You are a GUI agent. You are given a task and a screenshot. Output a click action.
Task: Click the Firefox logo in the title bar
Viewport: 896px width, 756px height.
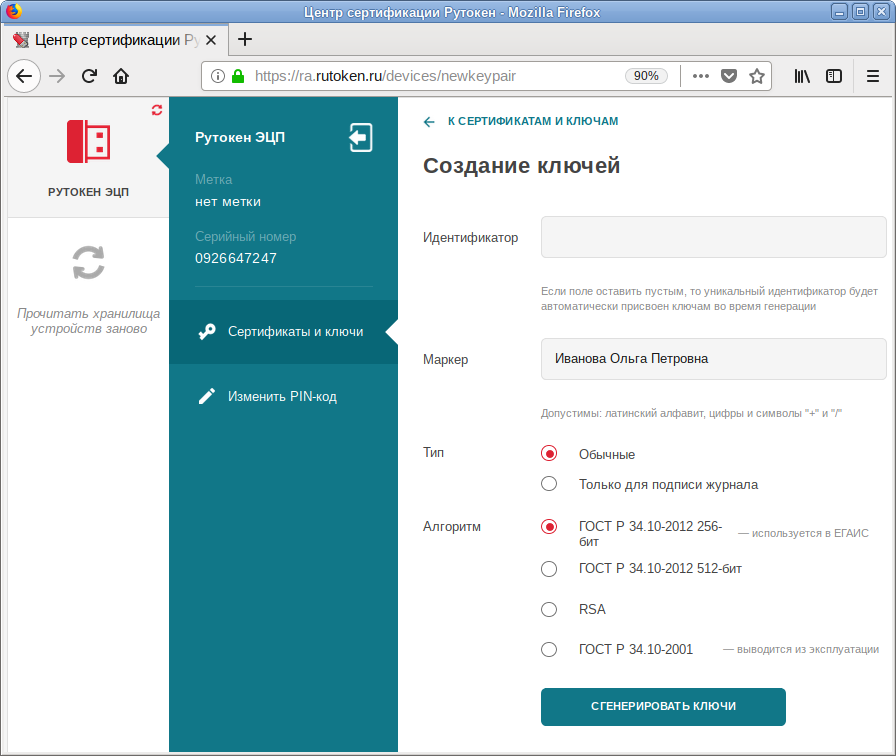pos(13,11)
